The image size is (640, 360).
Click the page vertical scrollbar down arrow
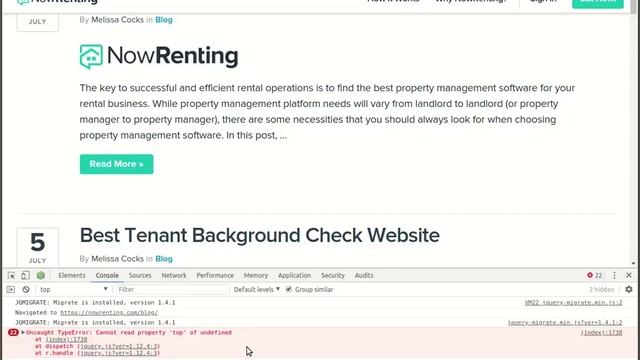click(633, 264)
